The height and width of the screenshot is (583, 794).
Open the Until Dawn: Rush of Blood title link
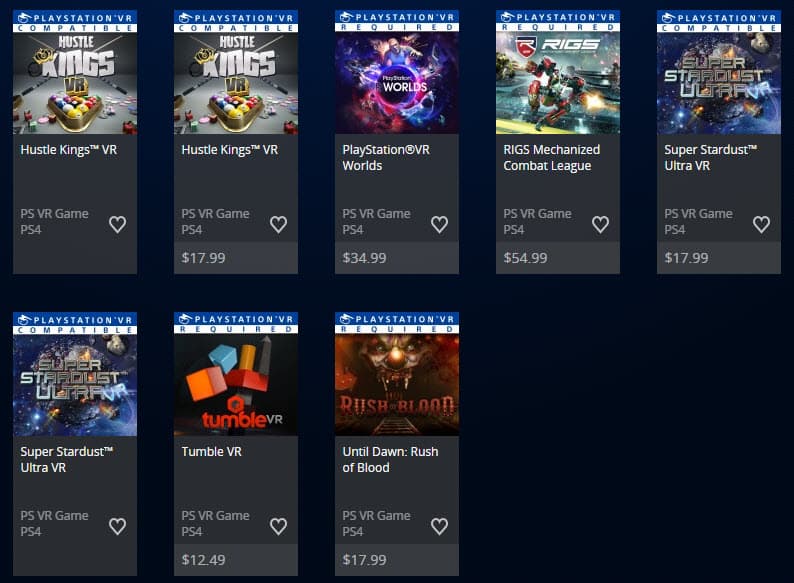pos(390,459)
